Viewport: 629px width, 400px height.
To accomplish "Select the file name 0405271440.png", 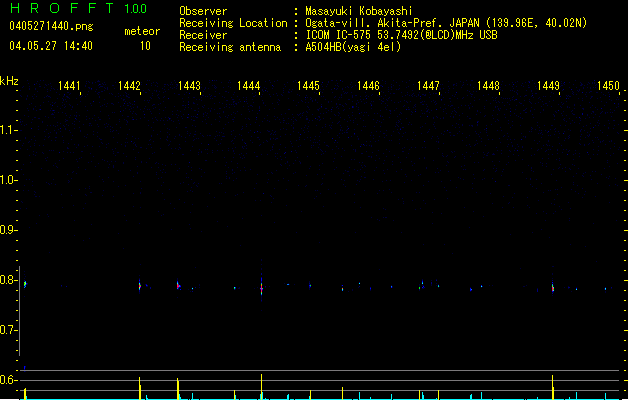I will click(x=51, y=26).
